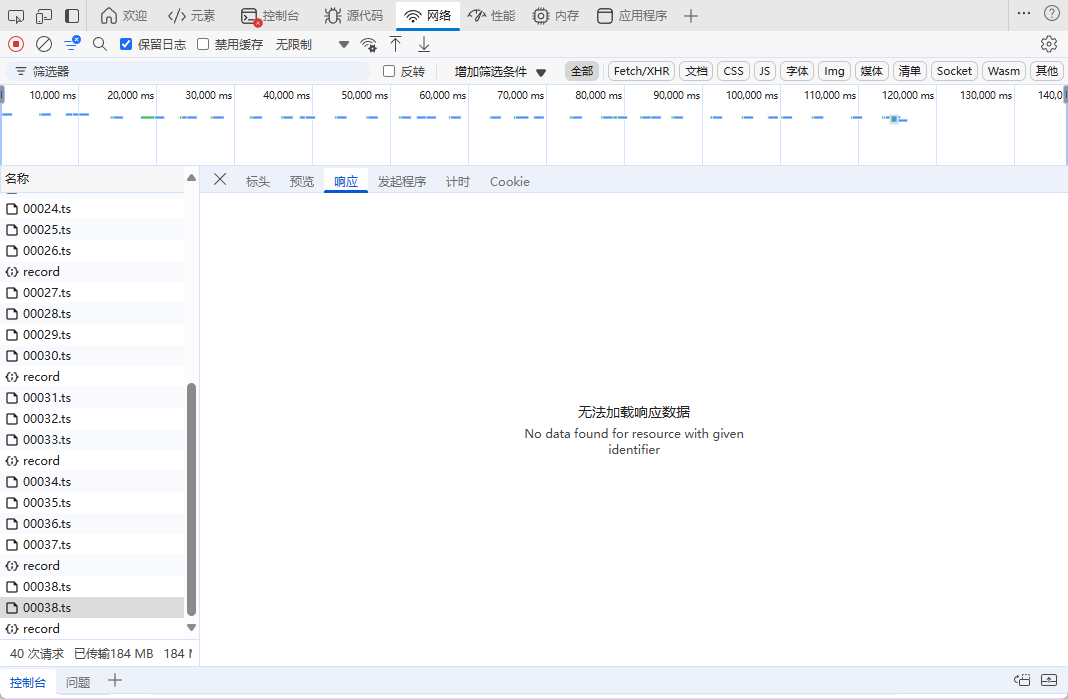Filter requests by Img type
Image resolution: width=1068 pixels, height=699 pixels.
834,71
